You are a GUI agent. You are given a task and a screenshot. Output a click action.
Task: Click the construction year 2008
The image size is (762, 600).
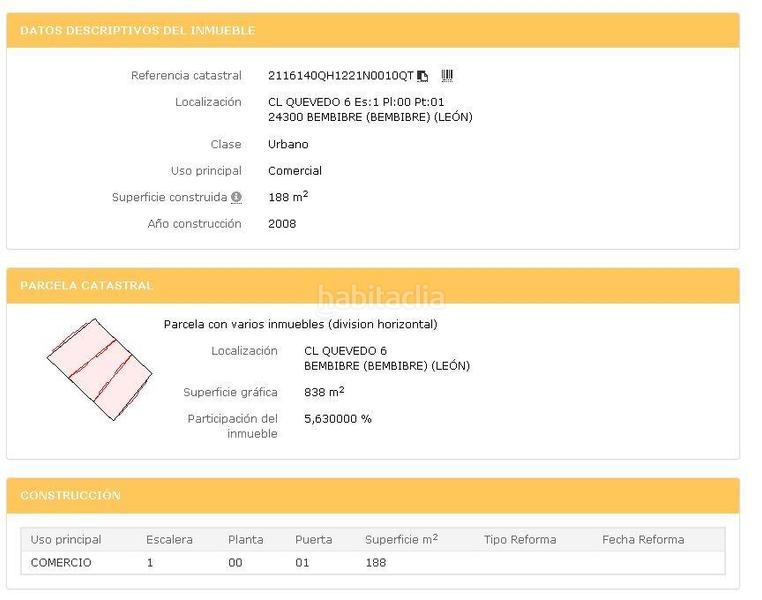[282, 223]
